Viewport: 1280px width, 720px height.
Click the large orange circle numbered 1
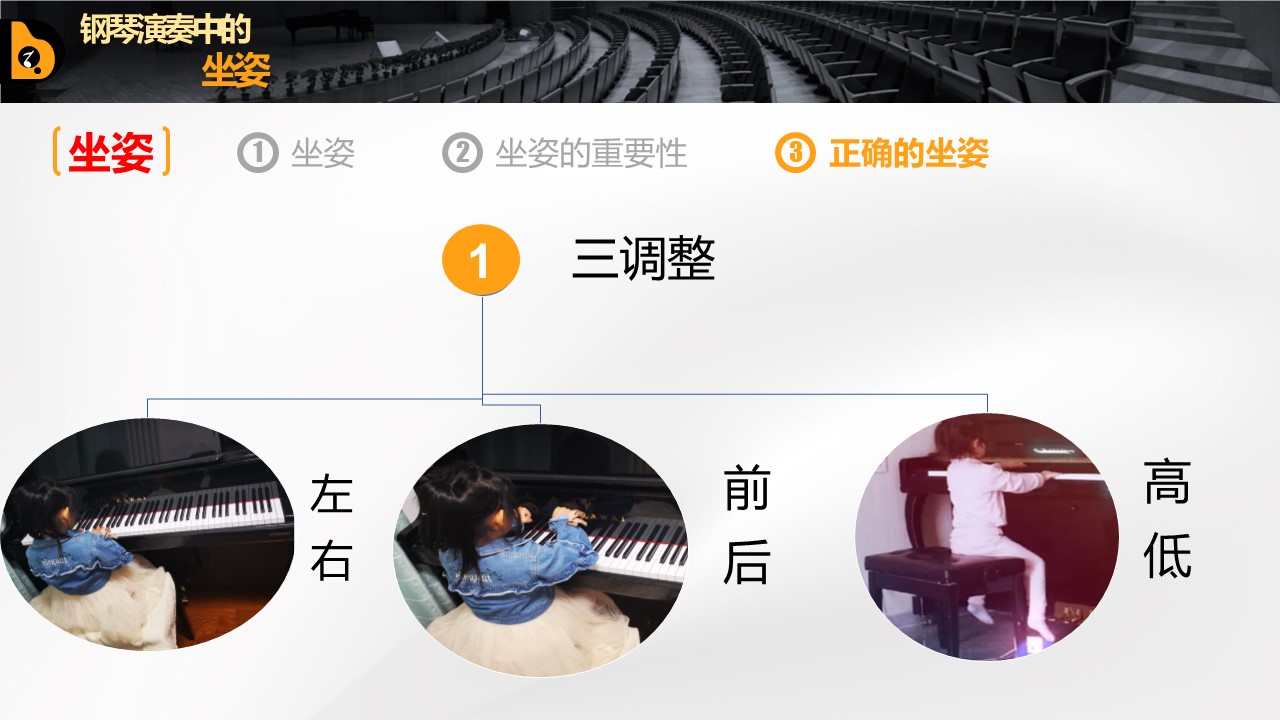point(481,260)
